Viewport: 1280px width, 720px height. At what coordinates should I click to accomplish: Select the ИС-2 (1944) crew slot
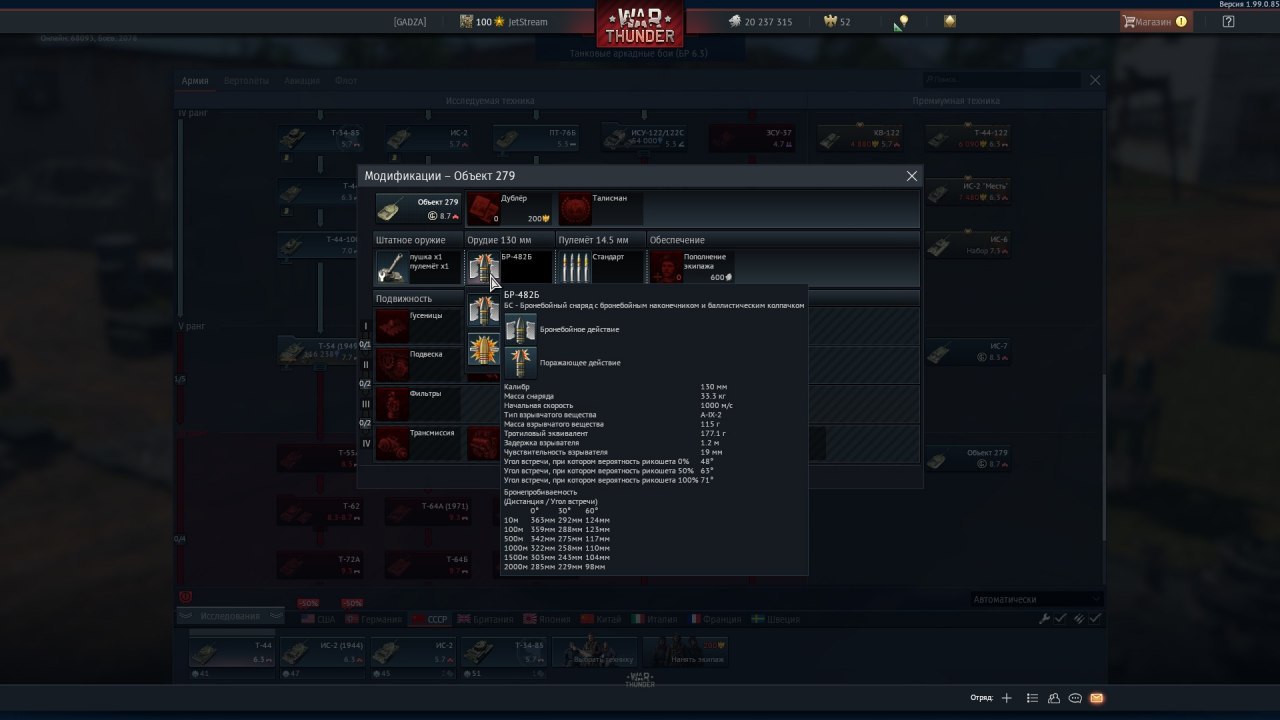(x=322, y=652)
